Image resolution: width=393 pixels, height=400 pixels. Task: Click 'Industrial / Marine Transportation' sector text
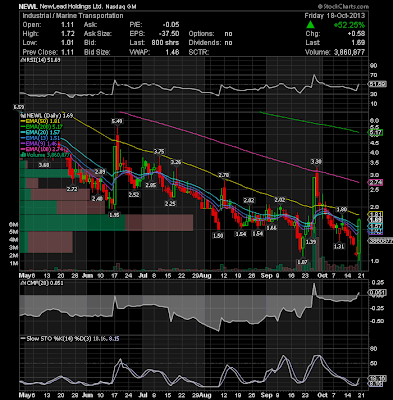pos(73,16)
